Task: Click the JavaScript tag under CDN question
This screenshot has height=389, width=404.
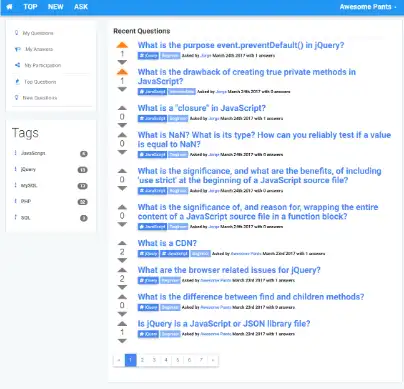Action: [174, 254]
